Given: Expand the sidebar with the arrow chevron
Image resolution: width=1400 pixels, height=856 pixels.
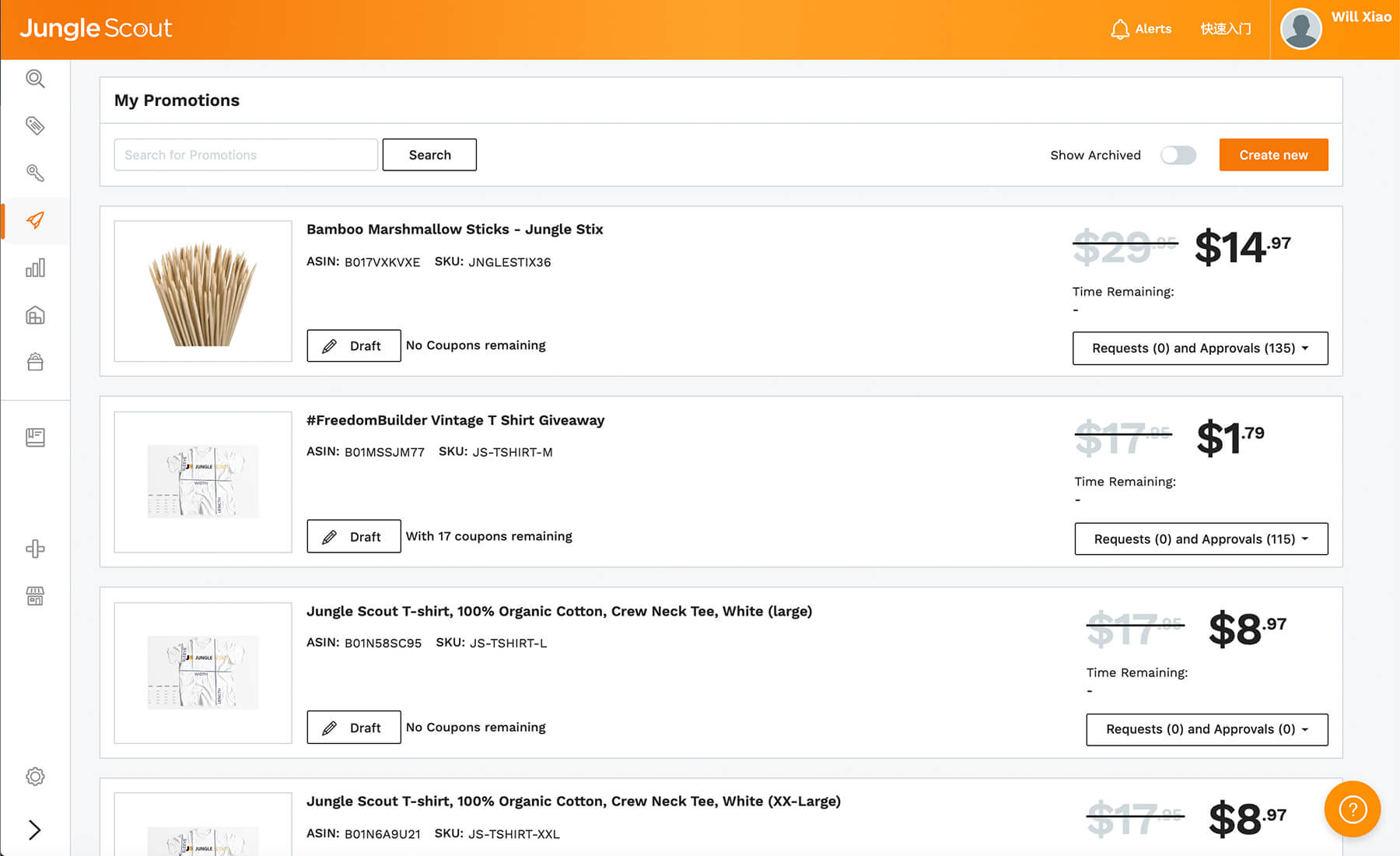Looking at the screenshot, I should coord(35,830).
